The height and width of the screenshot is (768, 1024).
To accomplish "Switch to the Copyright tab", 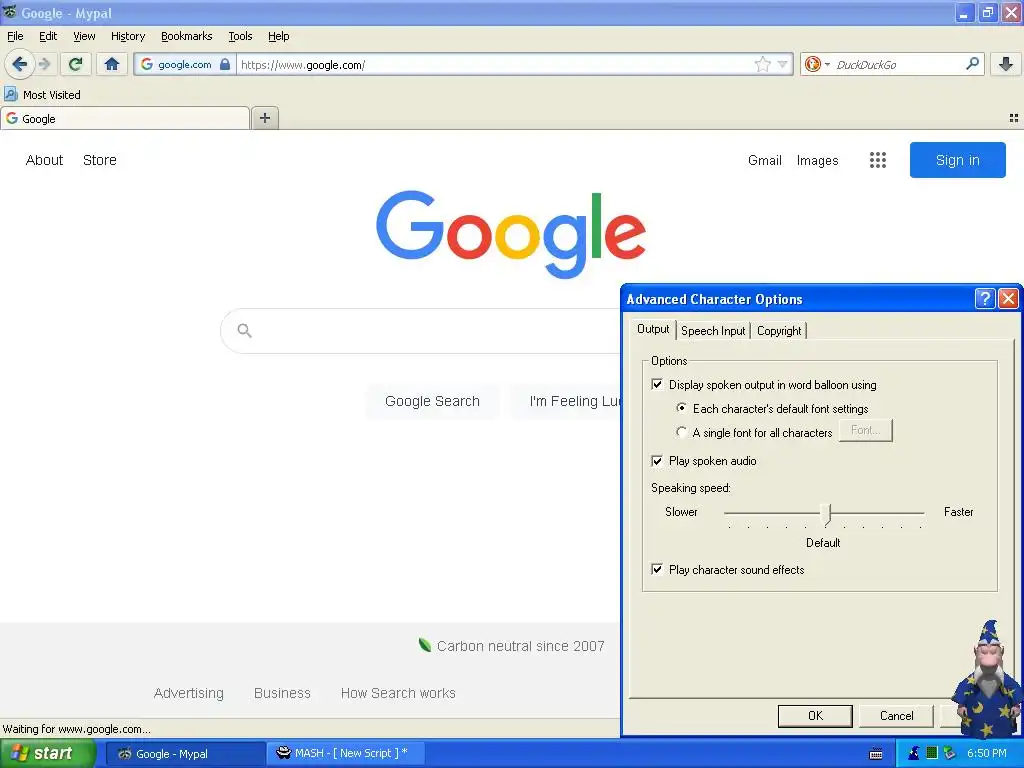I will pos(778,330).
